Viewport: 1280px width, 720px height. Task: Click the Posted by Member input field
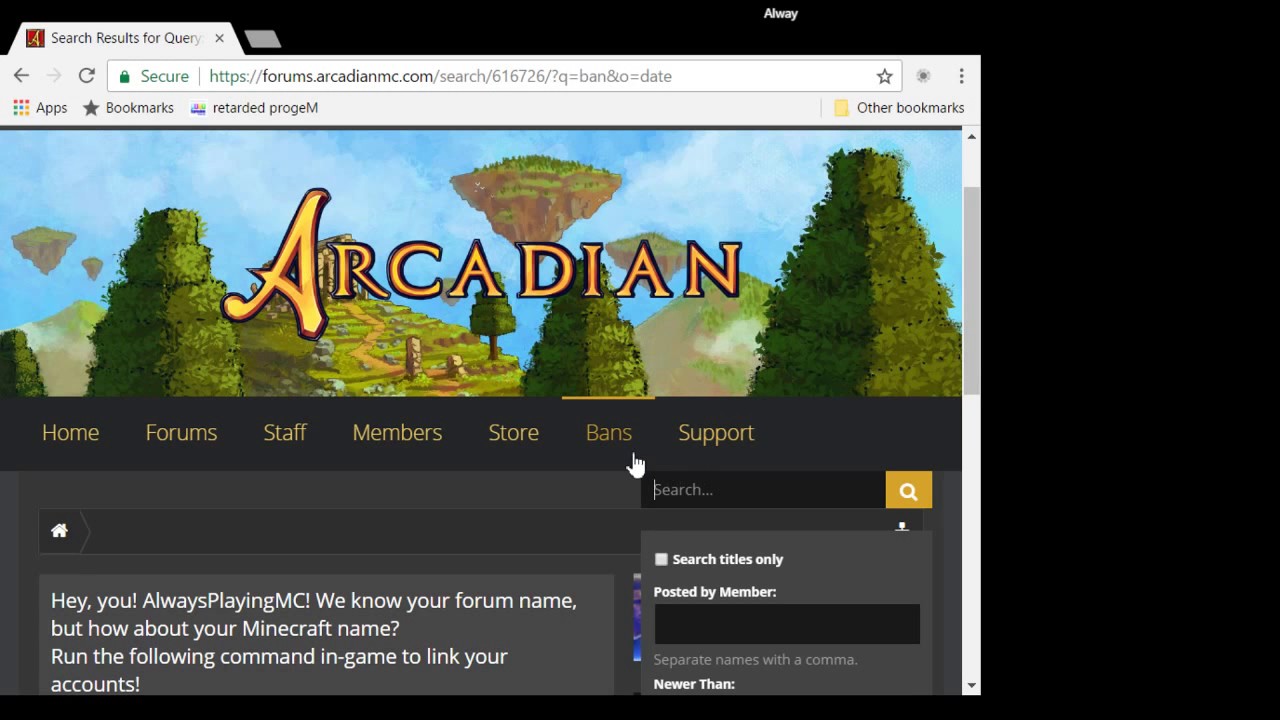tap(787, 624)
